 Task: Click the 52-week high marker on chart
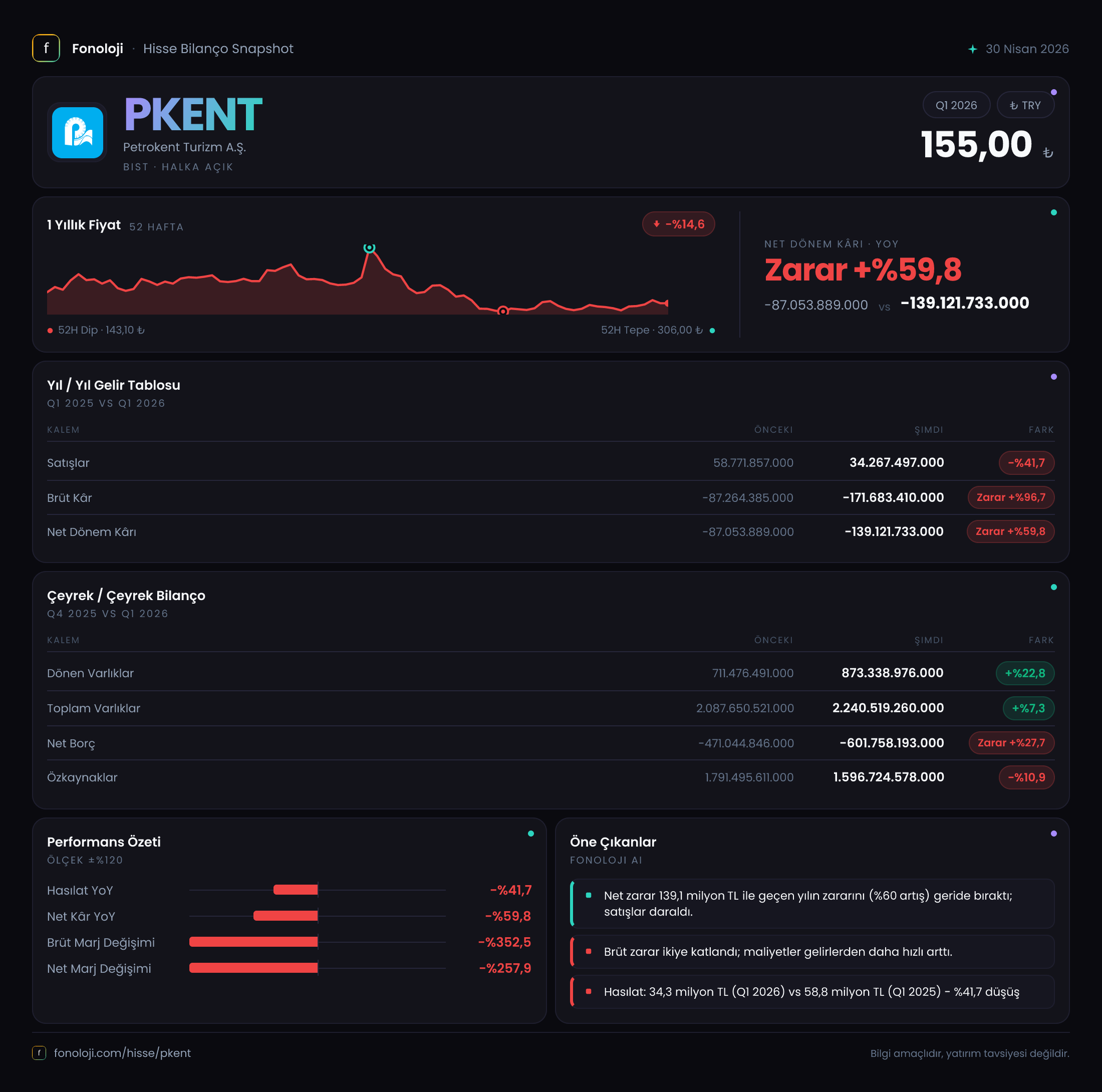click(370, 247)
